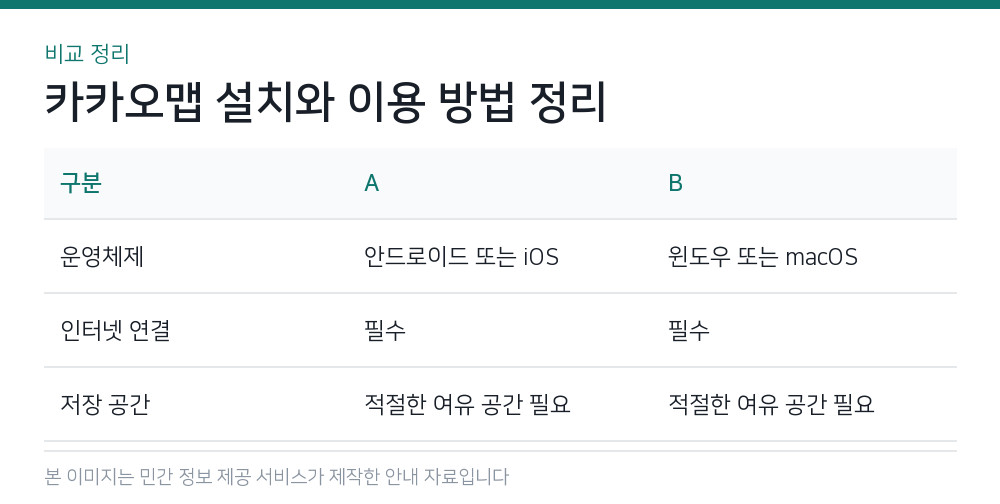Select the column header 'A'
The height and width of the screenshot is (504, 1000).
pos(372,183)
